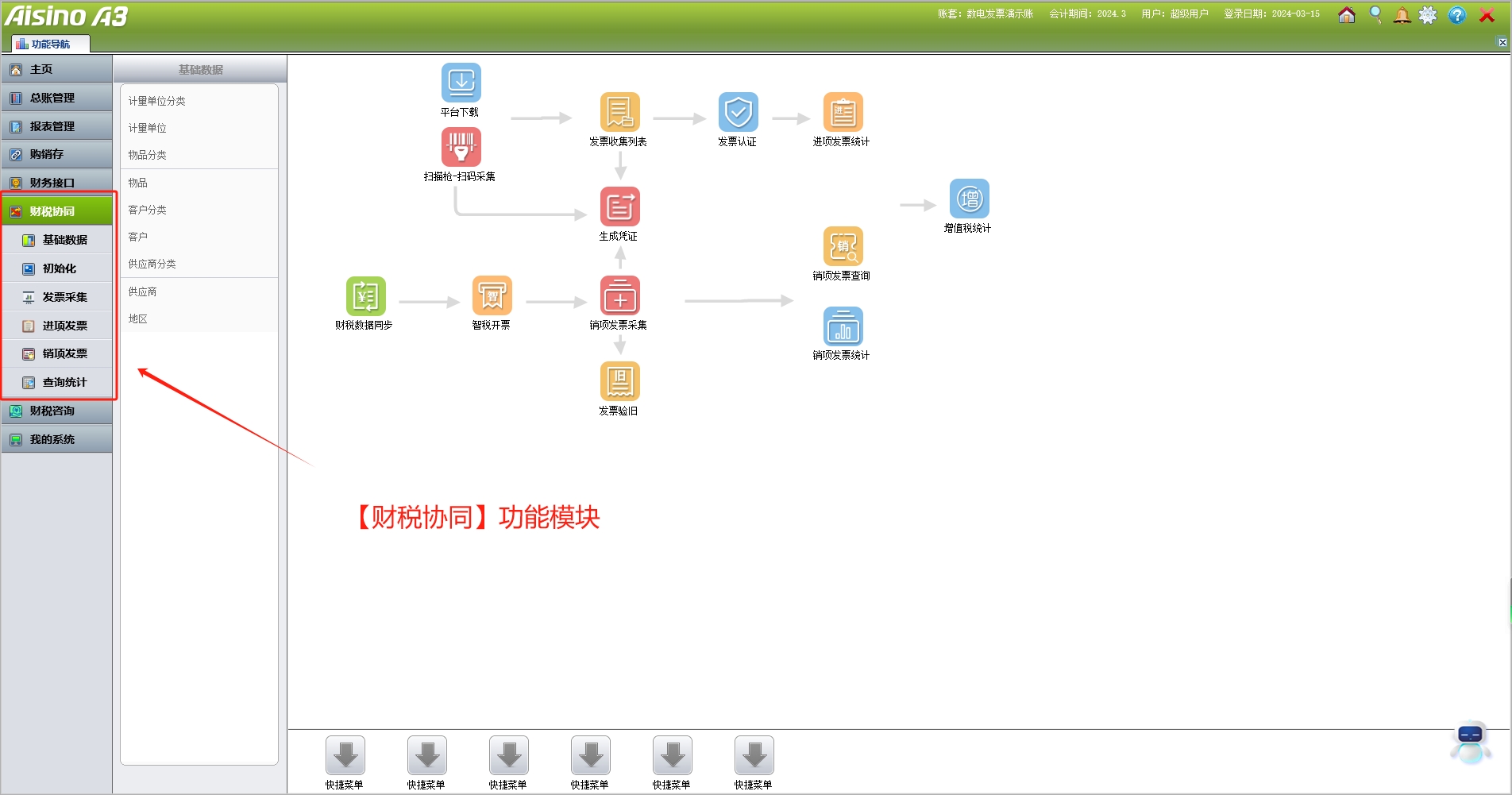The height and width of the screenshot is (795, 1512).
Task: Click the 智税开票 invoicing icon
Action: pos(492,296)
